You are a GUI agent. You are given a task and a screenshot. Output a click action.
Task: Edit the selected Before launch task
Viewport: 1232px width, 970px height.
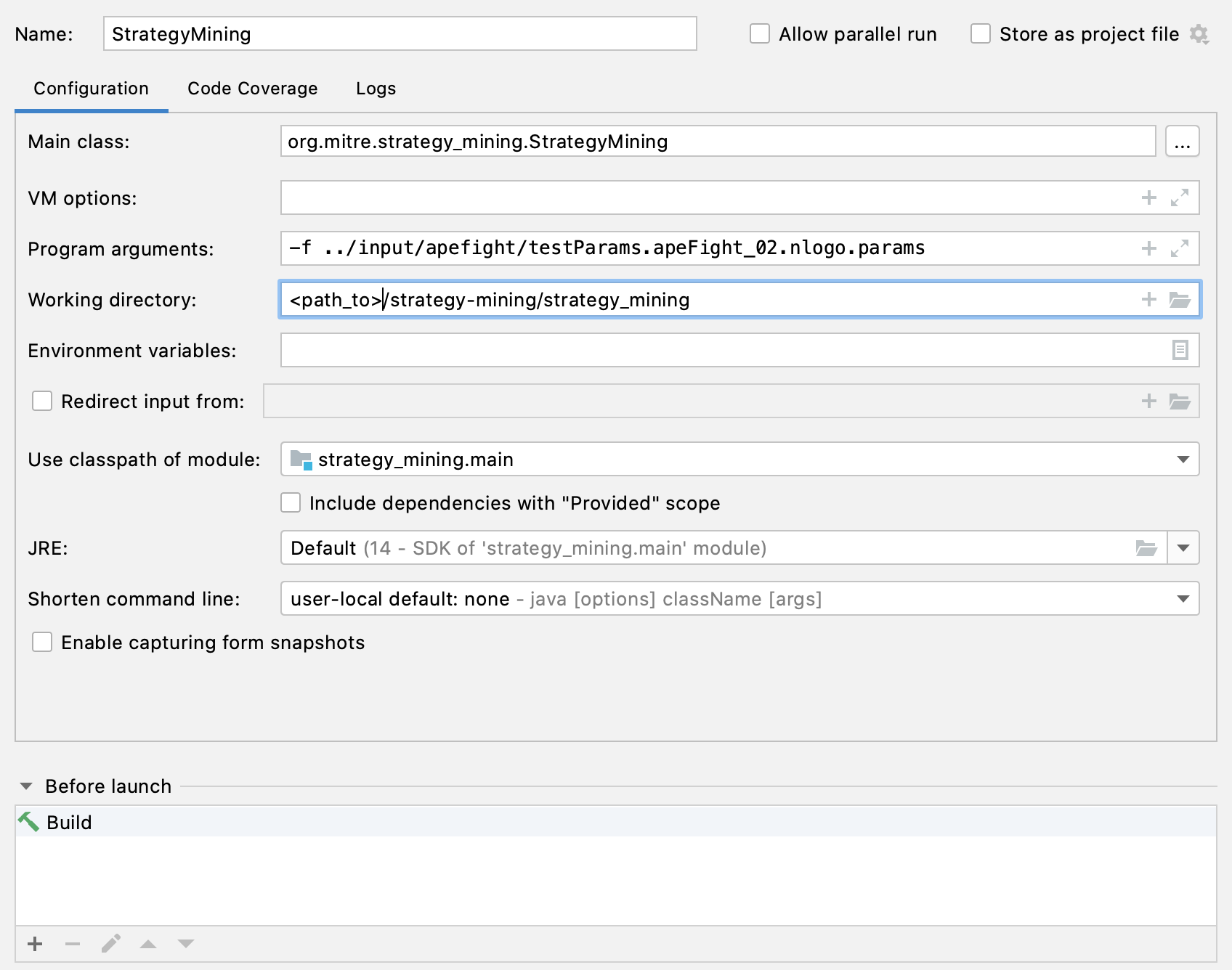[x=110, y=944]
